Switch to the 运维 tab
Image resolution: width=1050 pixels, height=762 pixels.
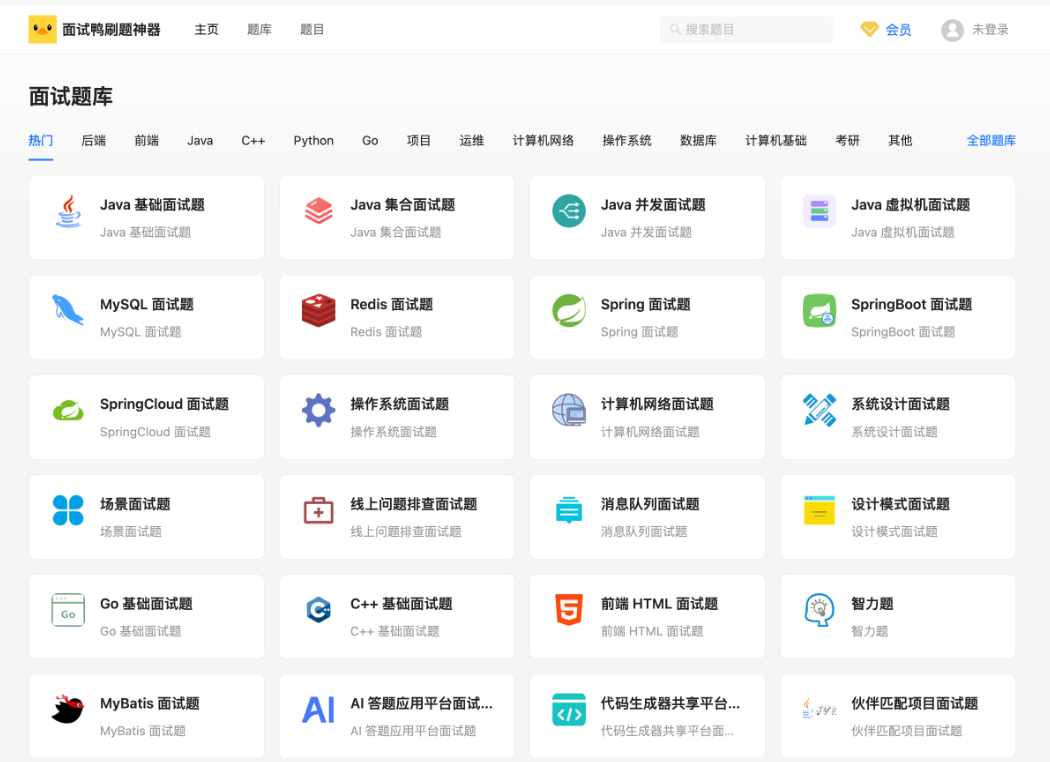pyautogui.click(x=471, y=141)
